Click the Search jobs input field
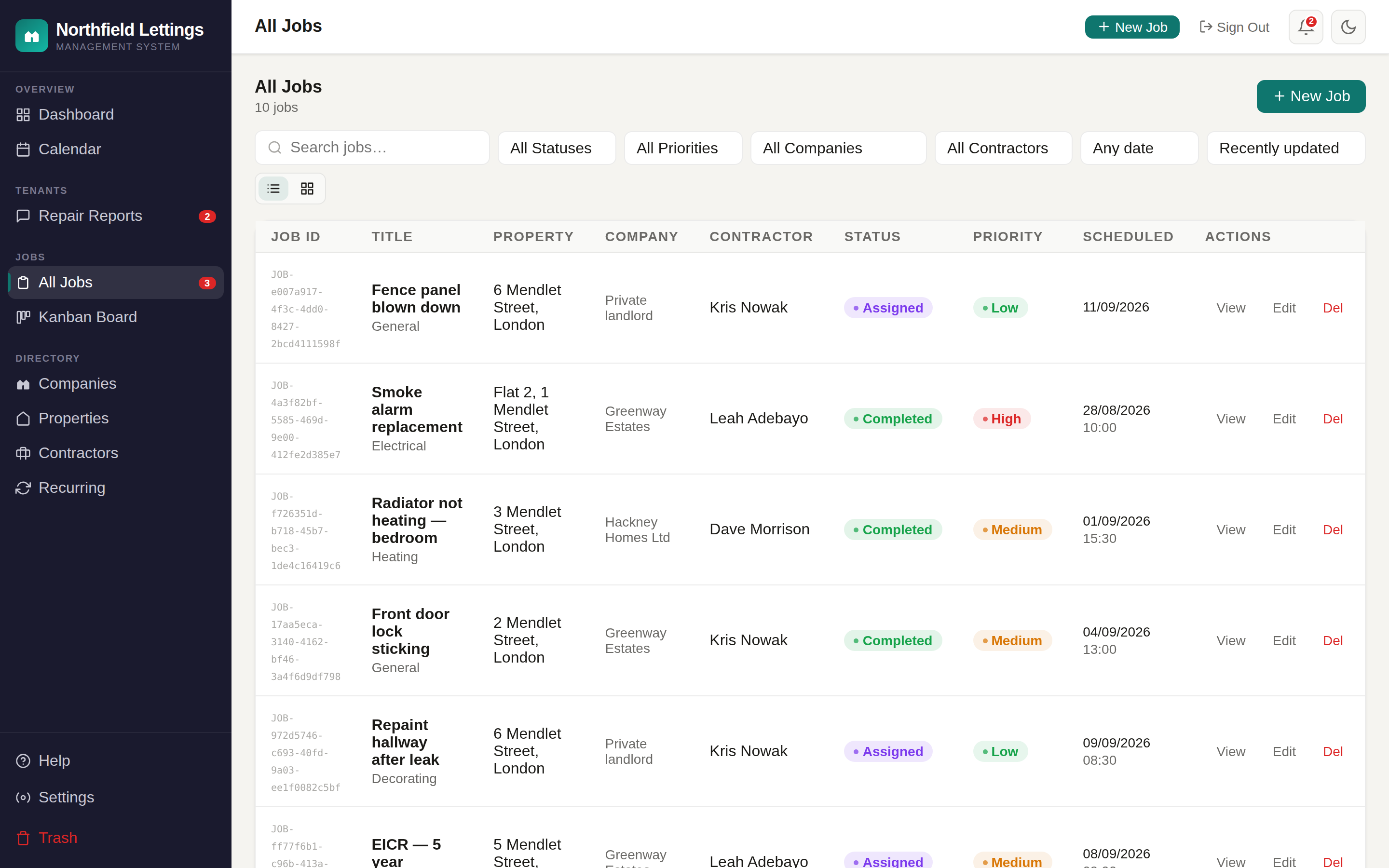1389x868 pixels. (372, 148)
